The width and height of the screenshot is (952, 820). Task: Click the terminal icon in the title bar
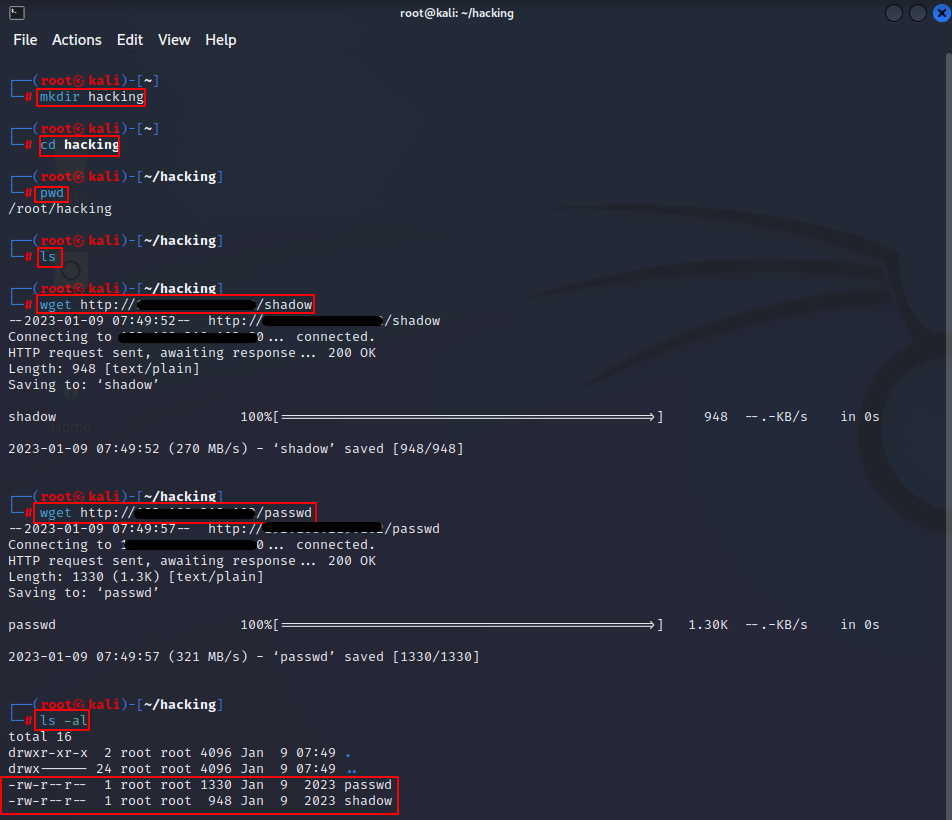point(15,13)
